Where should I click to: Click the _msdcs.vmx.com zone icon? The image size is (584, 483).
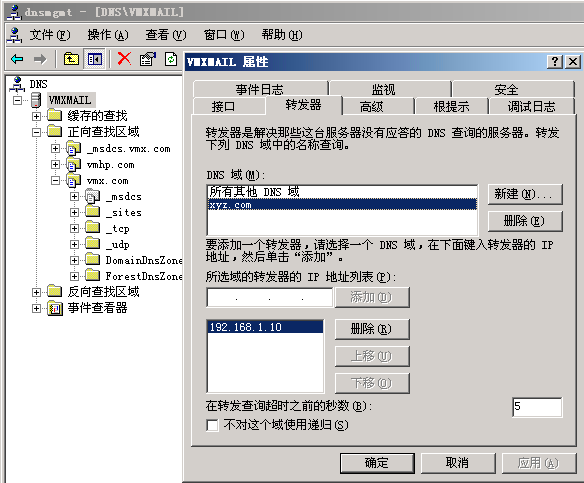73,149
